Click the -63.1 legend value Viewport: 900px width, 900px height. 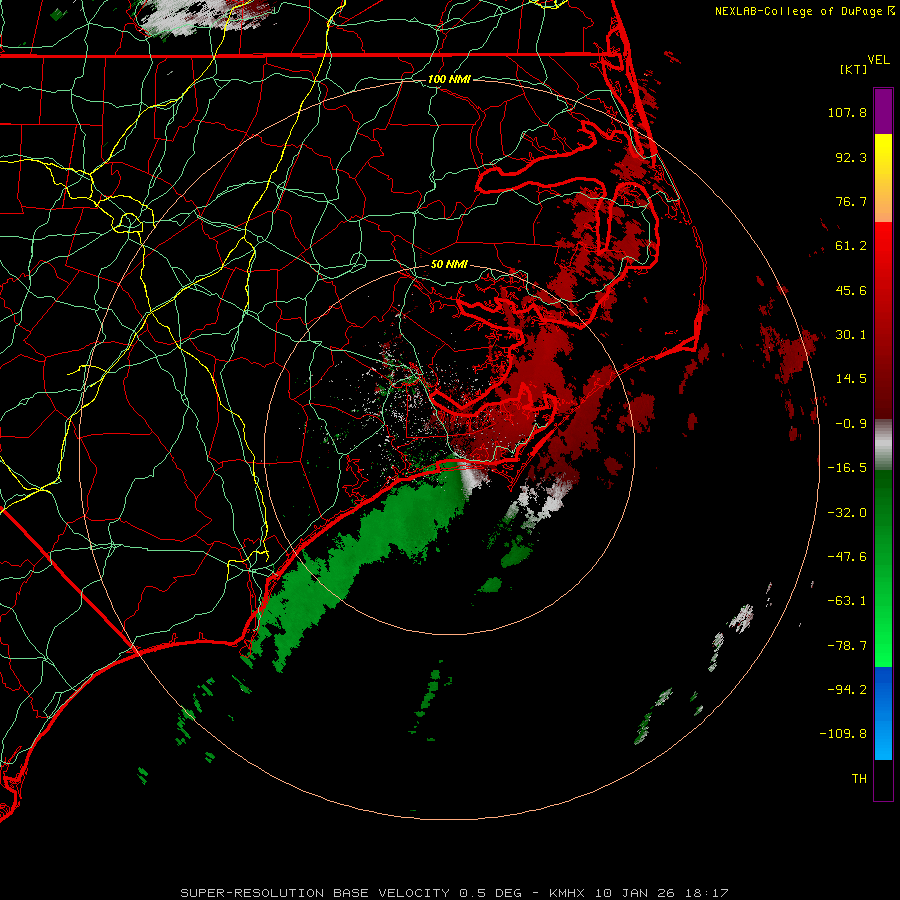(x=847, y=601)
